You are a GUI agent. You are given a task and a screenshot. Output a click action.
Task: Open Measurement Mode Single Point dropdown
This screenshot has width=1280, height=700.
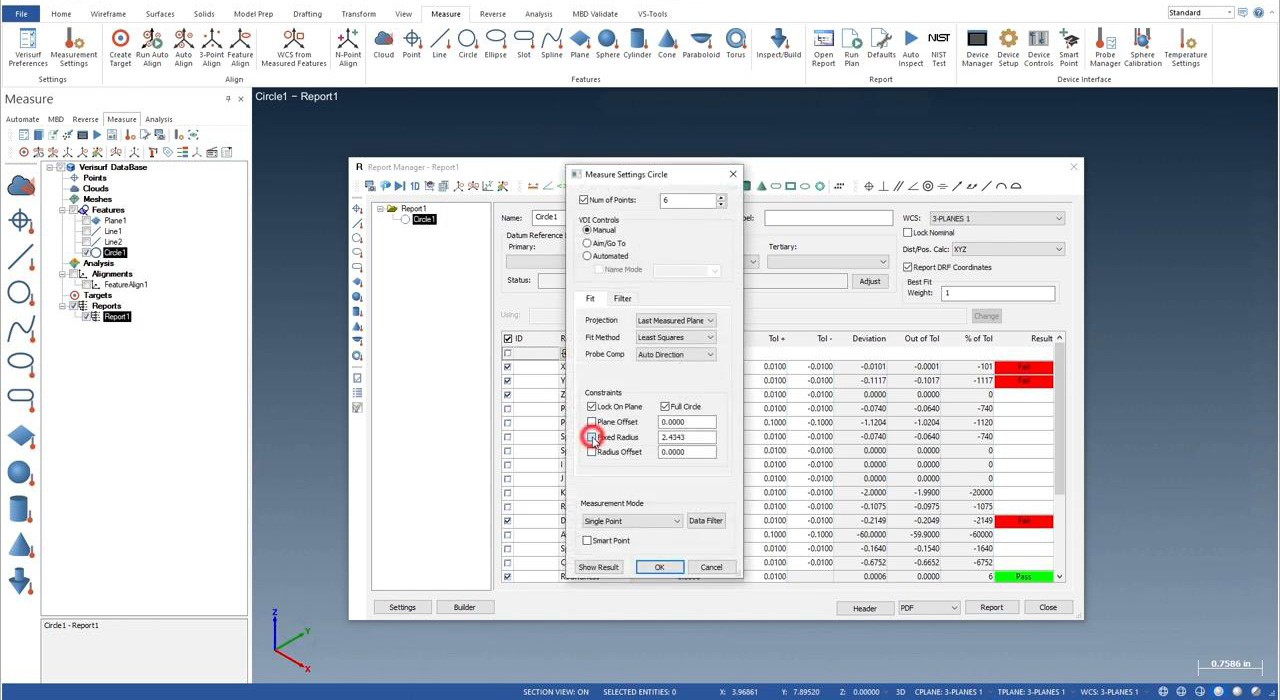point(631,521)
